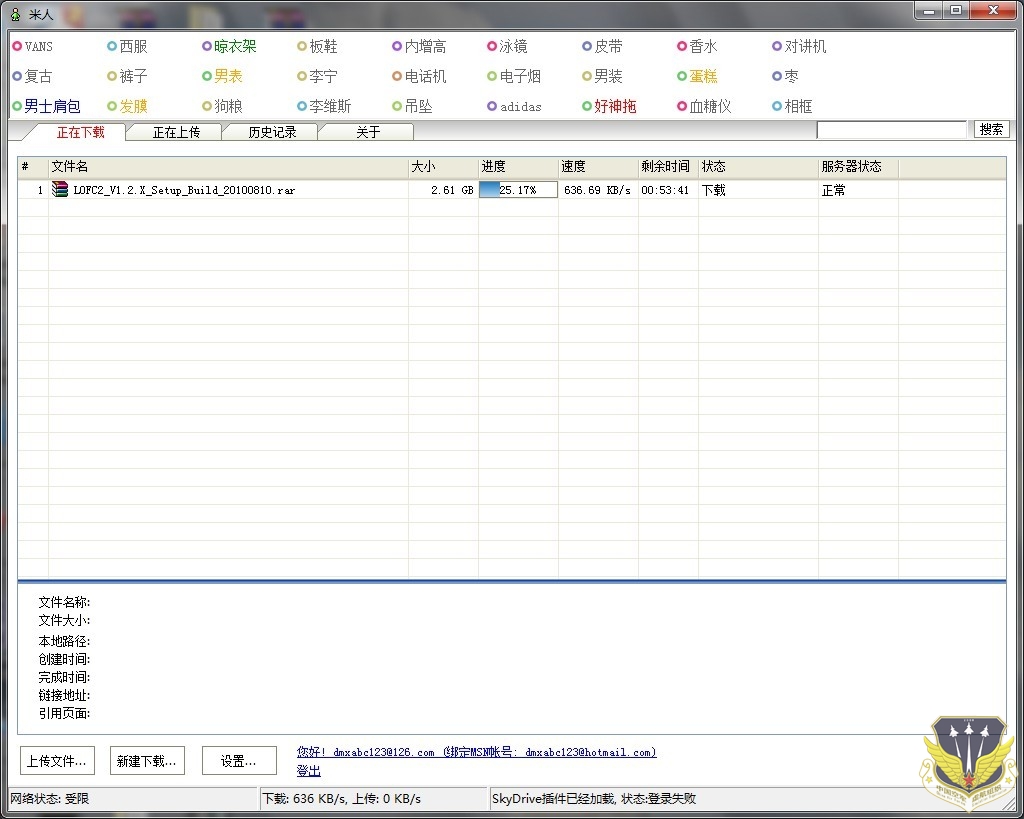Click the RAR archive icon of LOFC2 file
The width and height of the screenshot is (1024, 819).
click(60, 189)
